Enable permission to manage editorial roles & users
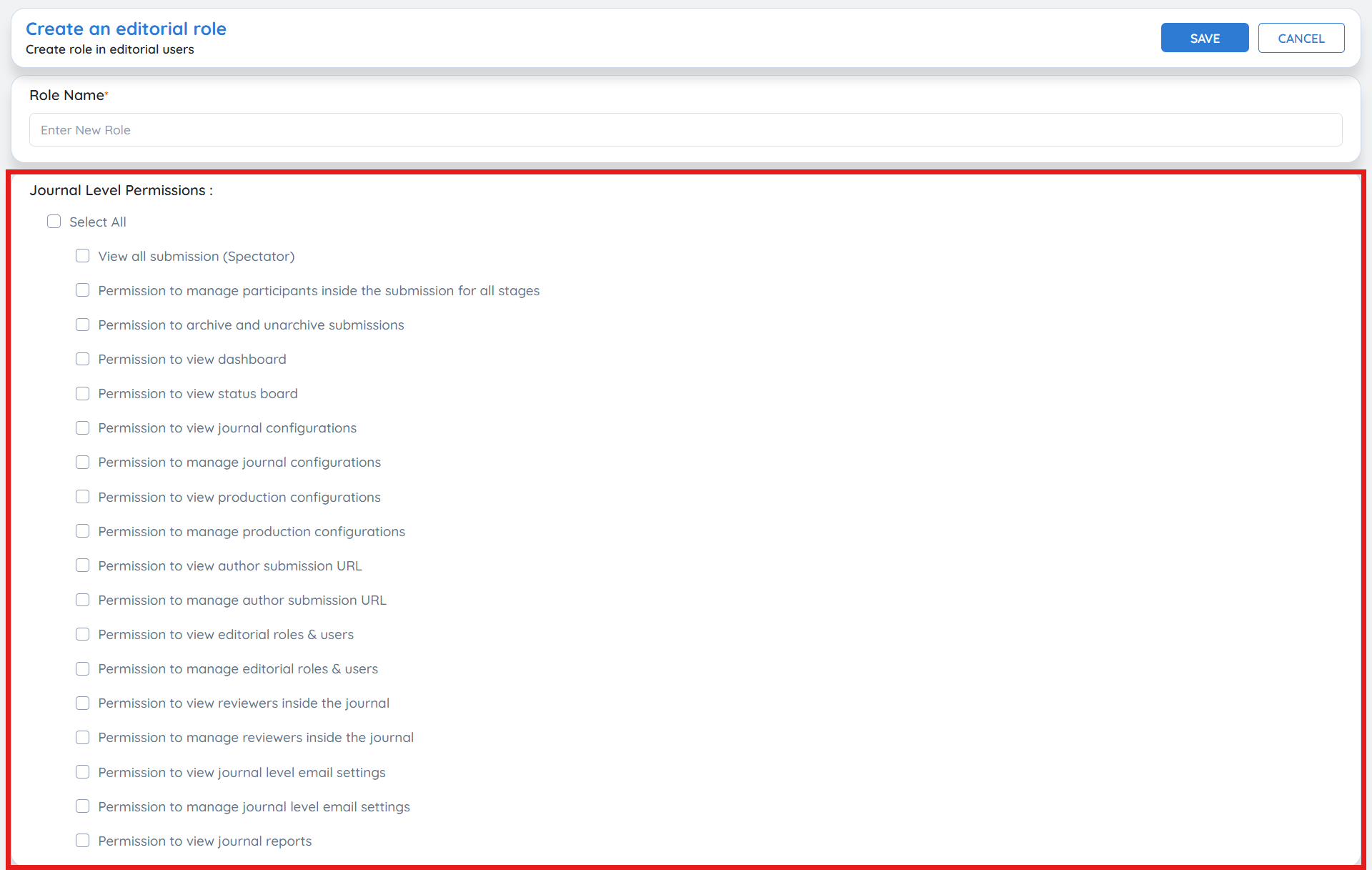 pos(83,668)
